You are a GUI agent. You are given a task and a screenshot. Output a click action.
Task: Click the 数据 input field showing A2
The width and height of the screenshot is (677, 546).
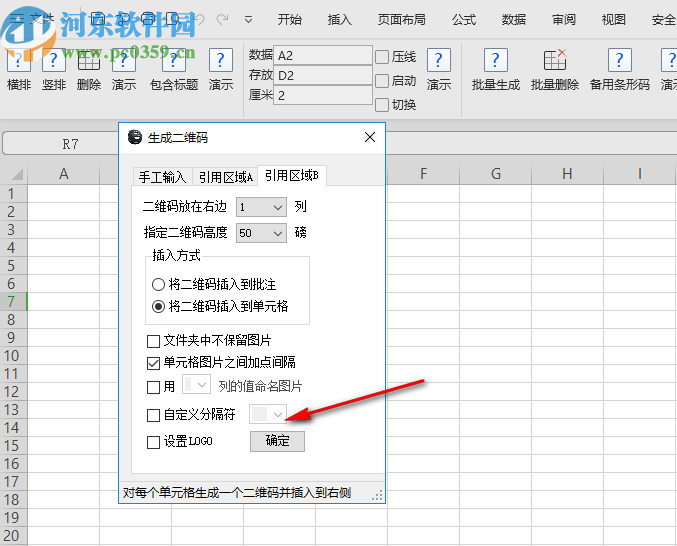(323, 55)
